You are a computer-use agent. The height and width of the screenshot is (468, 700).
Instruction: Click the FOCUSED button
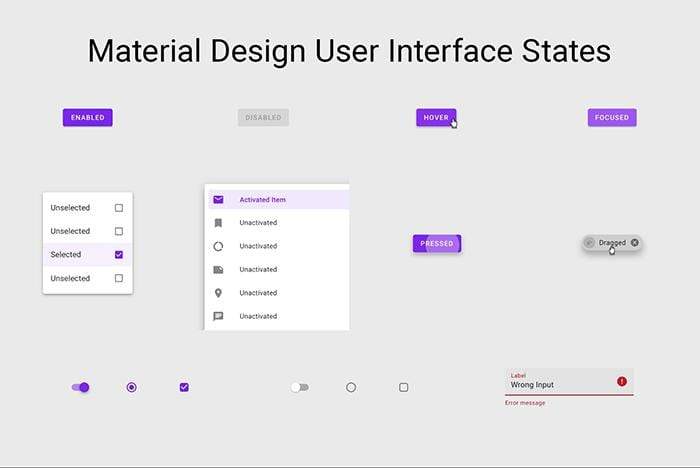612,118
